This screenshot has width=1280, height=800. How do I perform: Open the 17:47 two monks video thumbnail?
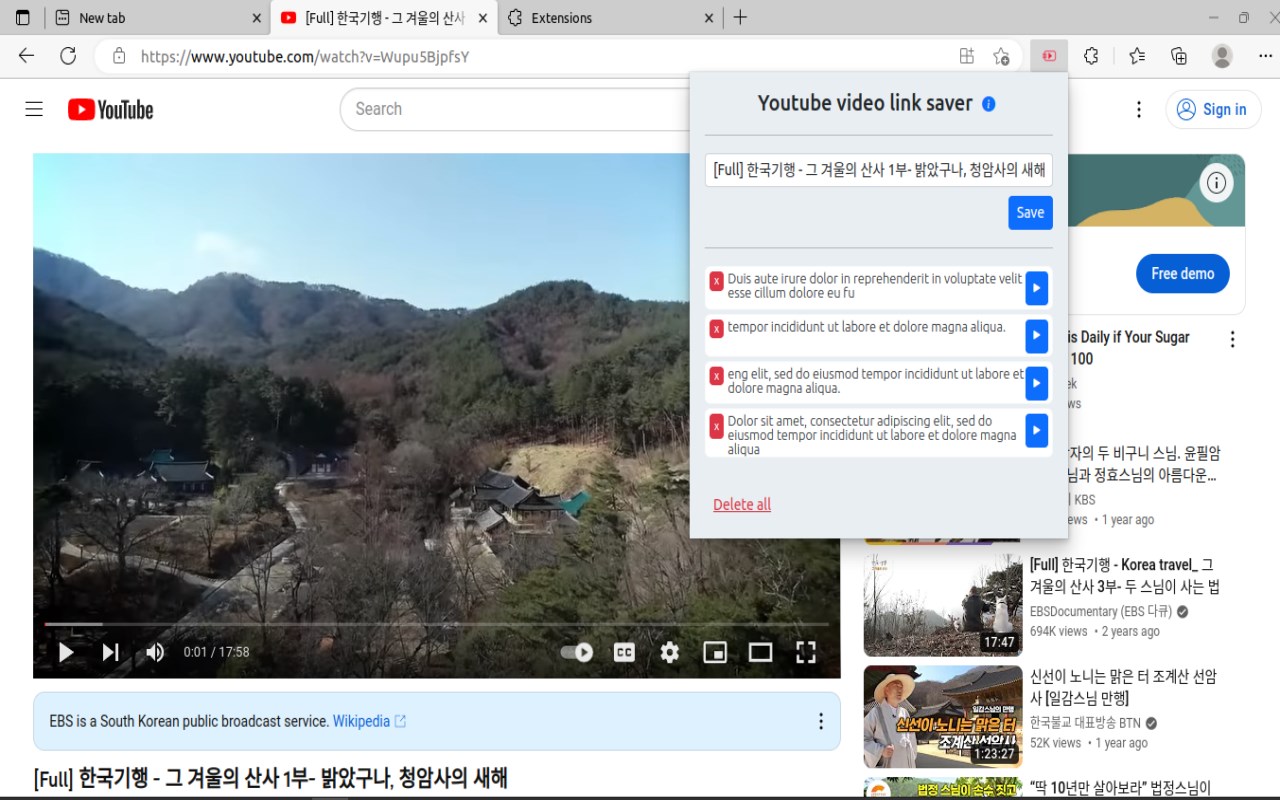(943, 605)
